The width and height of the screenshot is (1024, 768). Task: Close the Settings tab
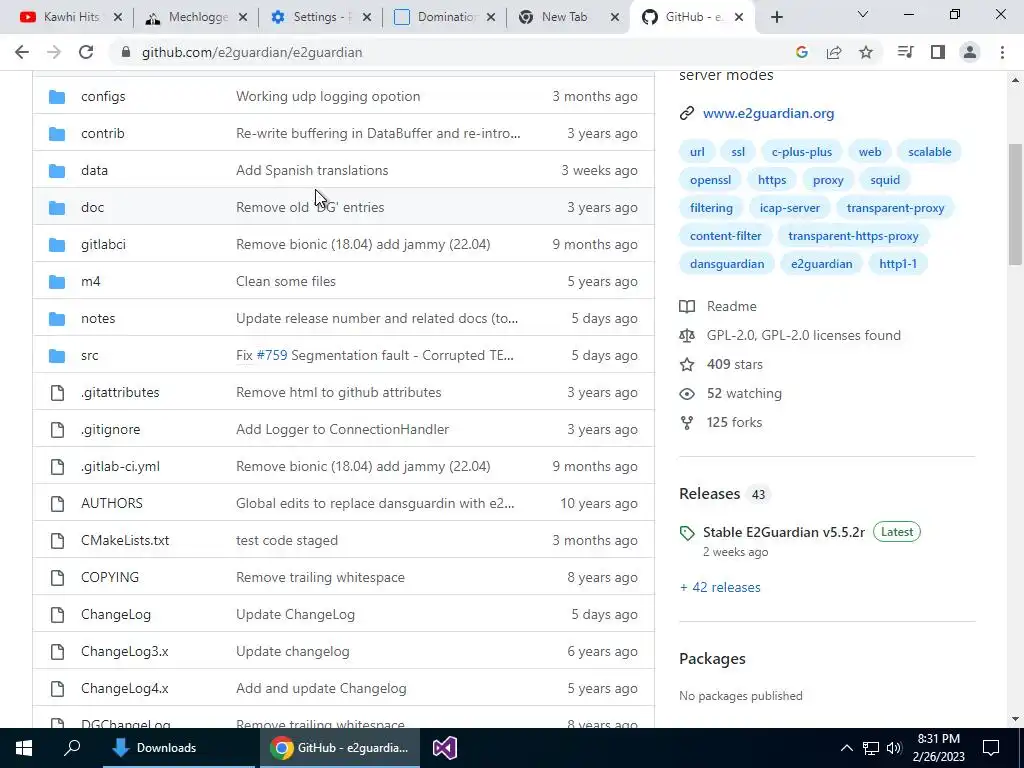(x=366, y=18)
